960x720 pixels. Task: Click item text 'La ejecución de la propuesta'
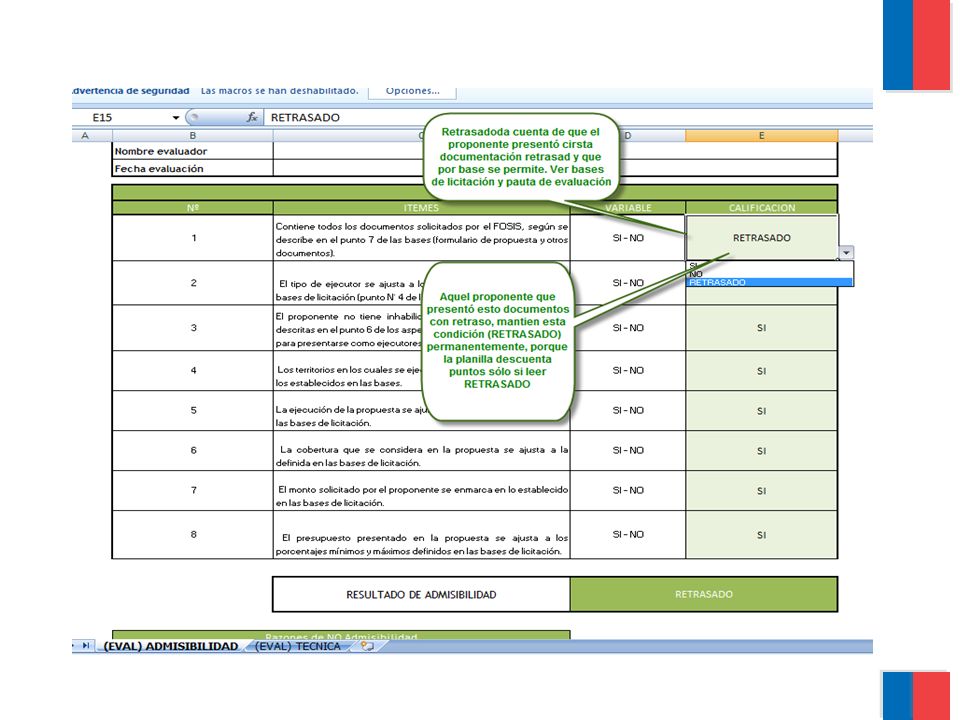[x=350, y=416]
